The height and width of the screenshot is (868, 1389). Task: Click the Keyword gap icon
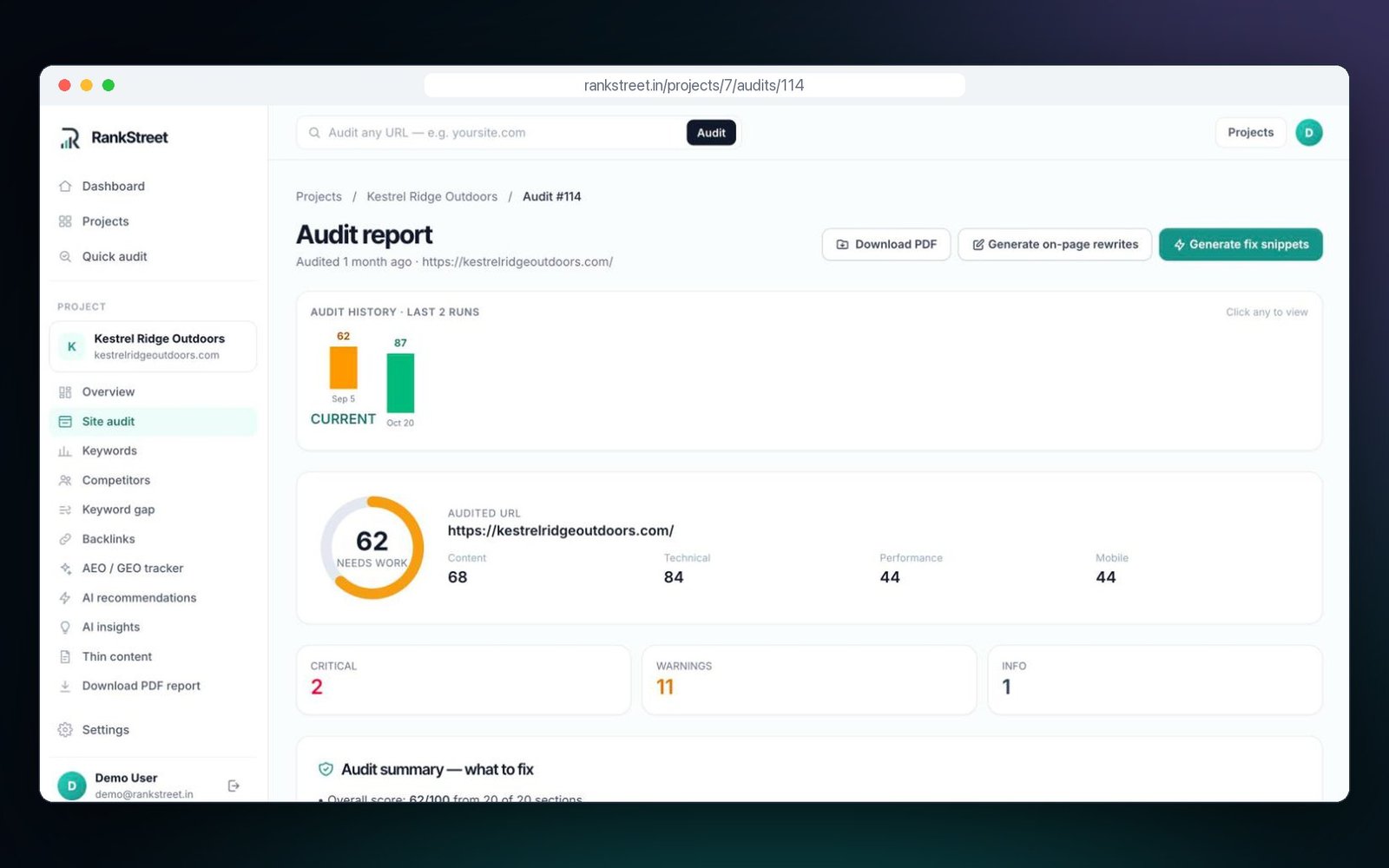65,510
